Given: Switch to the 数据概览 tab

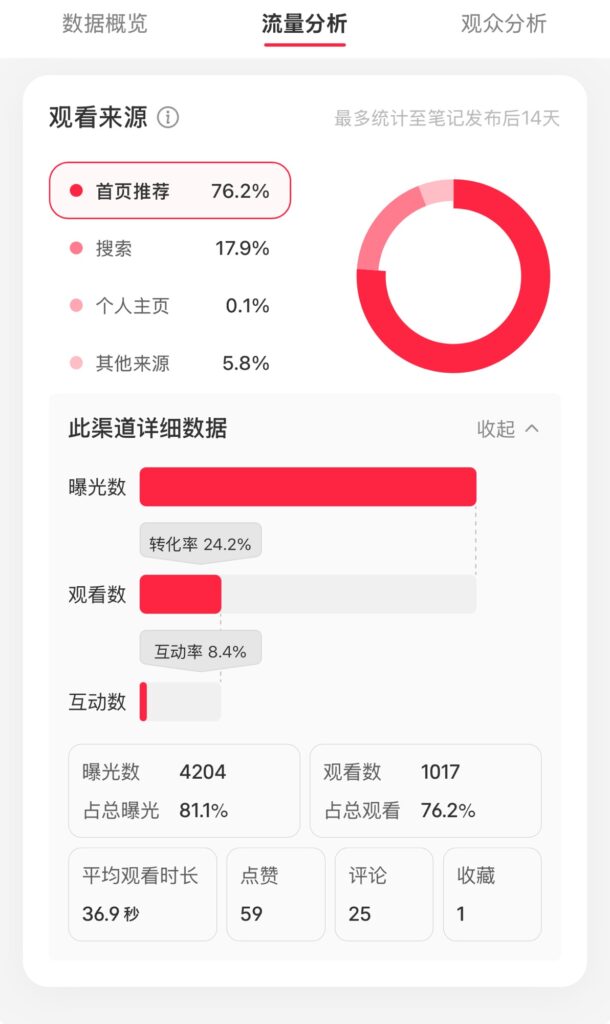Looking at the screenshot, I should point(105,24).
